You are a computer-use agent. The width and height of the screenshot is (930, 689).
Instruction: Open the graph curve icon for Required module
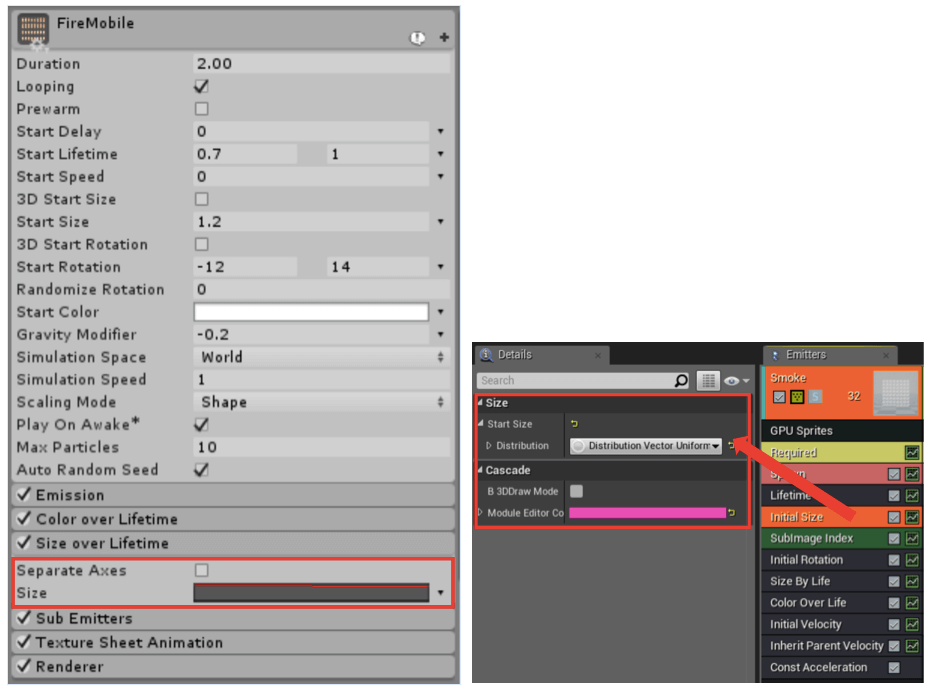pos(912,453)
